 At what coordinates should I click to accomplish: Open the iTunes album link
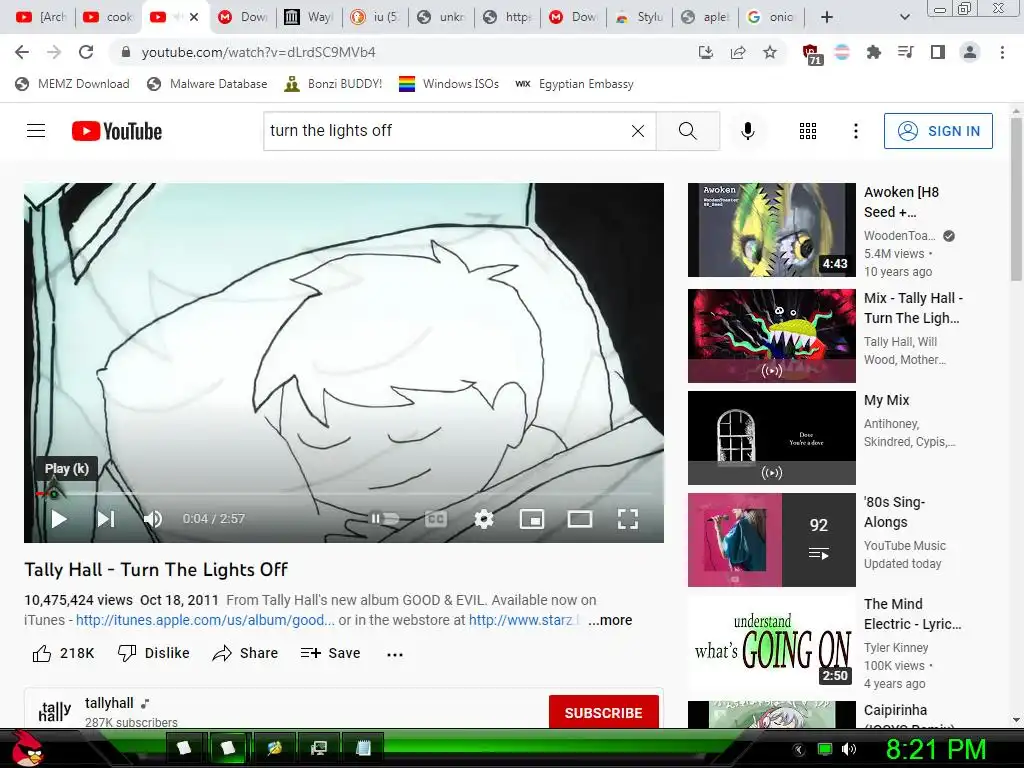coord(205,620)
